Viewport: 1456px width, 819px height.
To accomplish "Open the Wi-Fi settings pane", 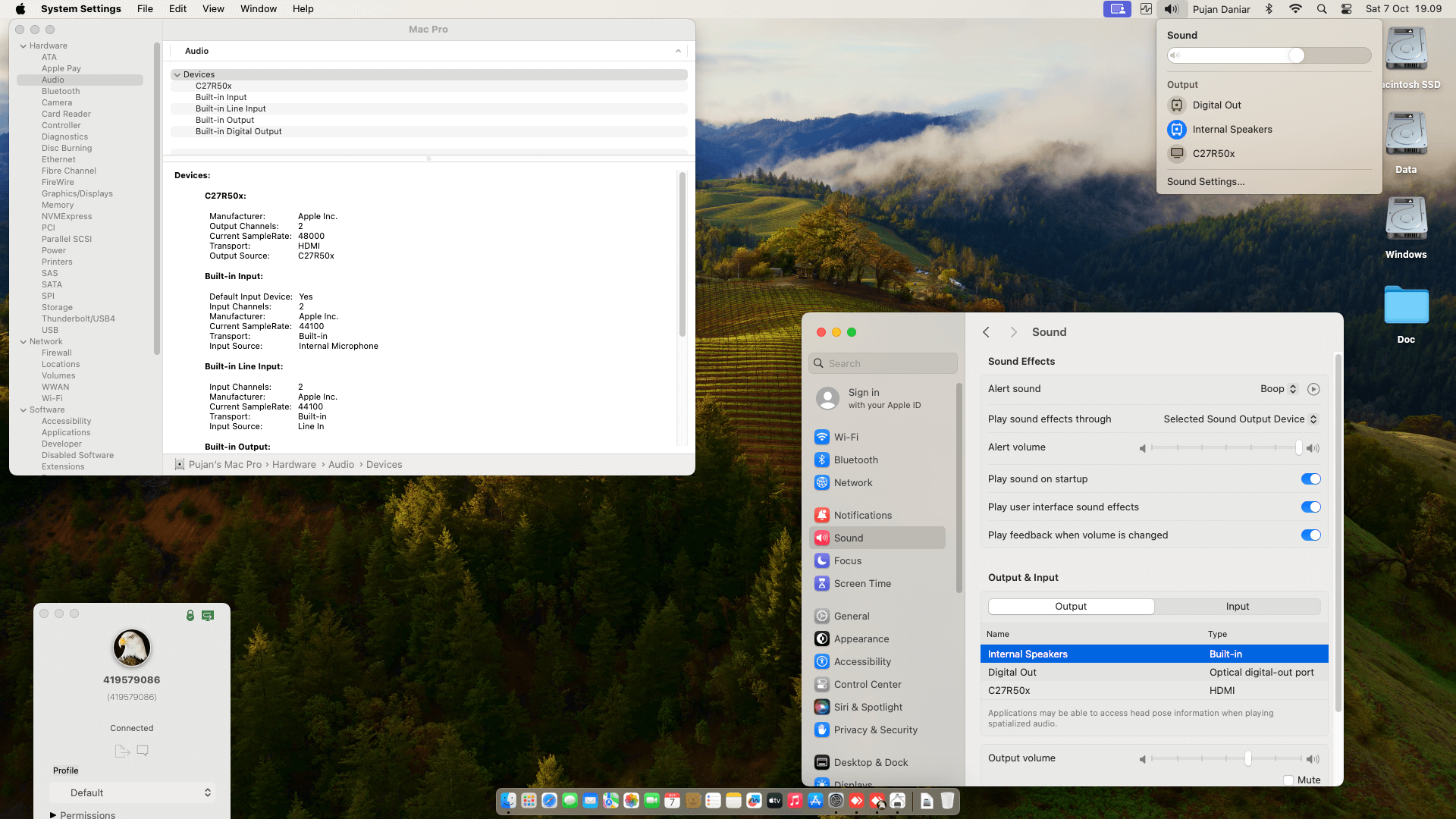I will click(846, 438).
